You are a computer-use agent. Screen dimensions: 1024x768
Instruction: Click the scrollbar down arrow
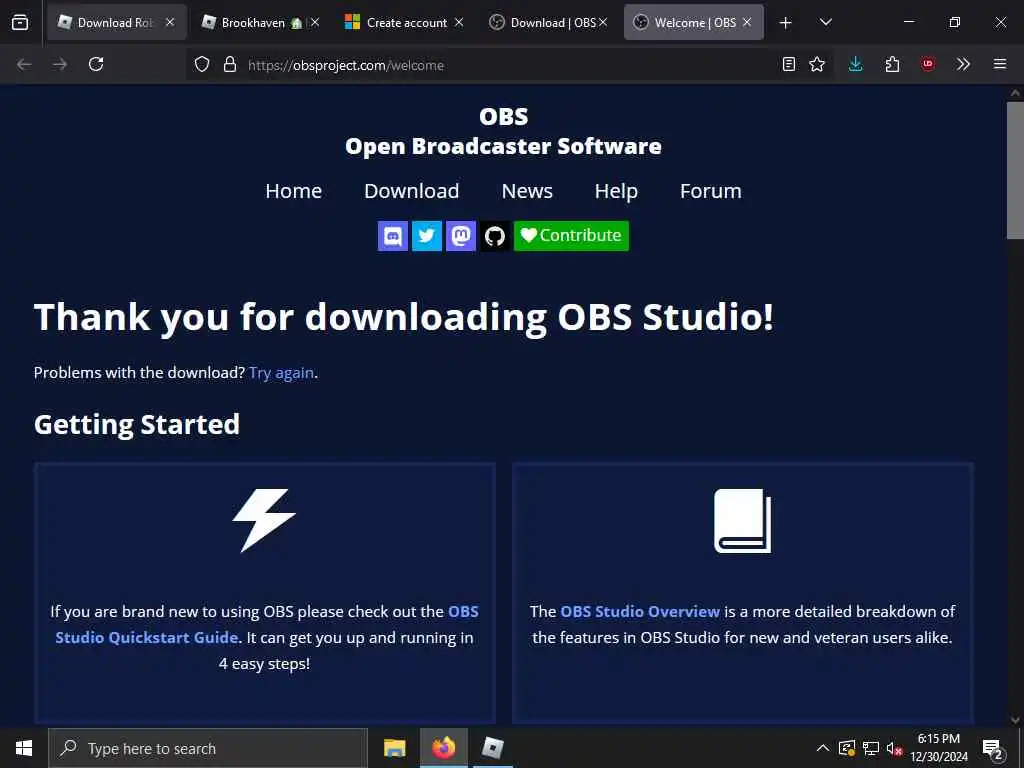tap(1015, 720)
